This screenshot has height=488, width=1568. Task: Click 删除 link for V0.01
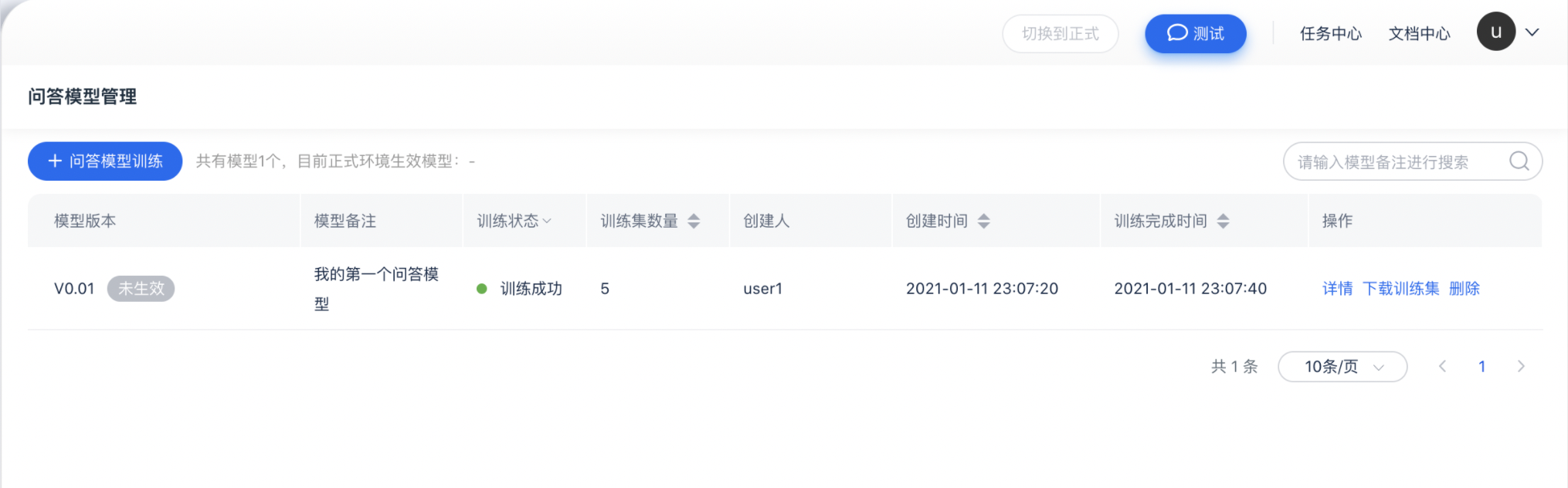pos(1464,288)
